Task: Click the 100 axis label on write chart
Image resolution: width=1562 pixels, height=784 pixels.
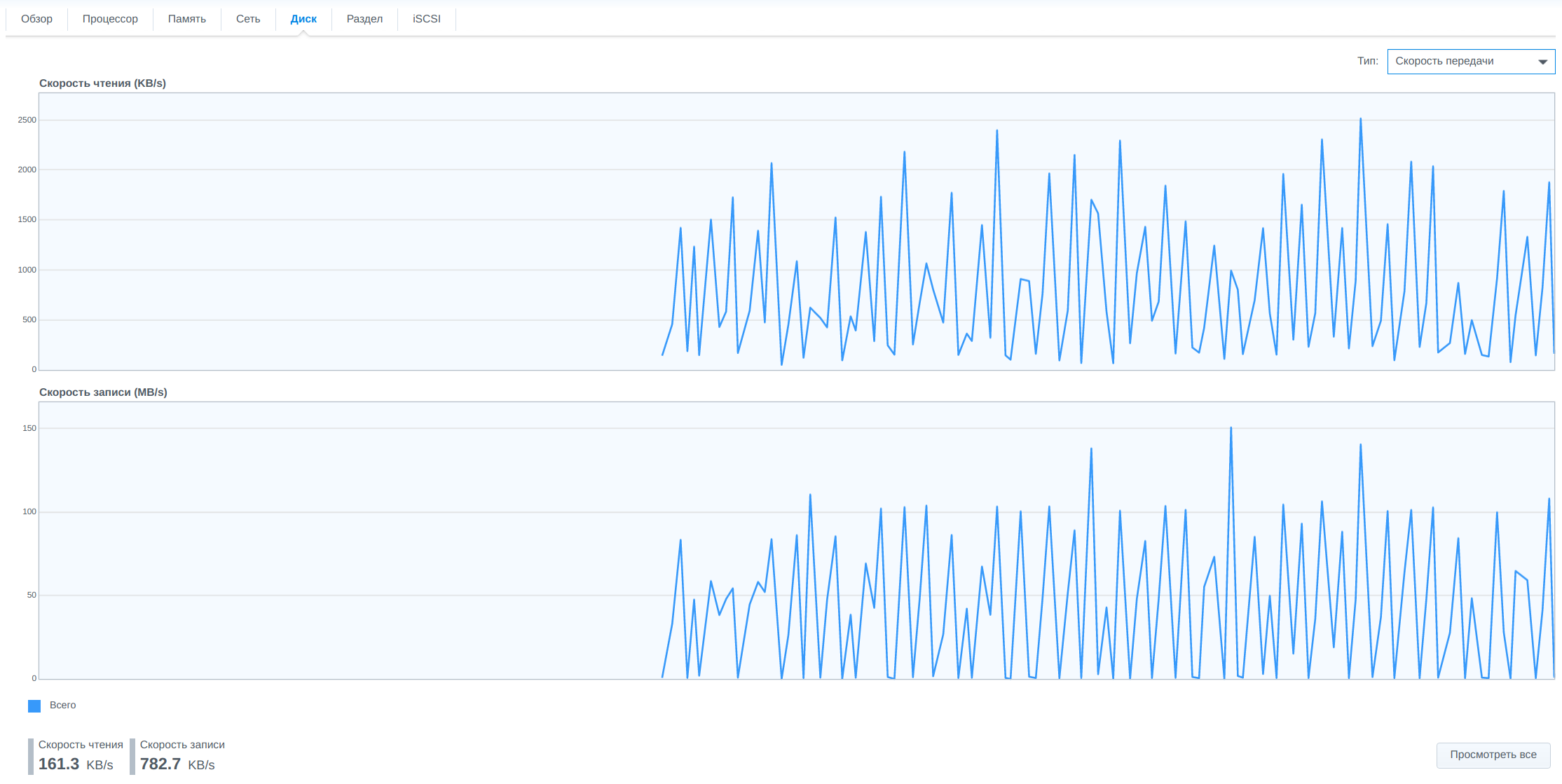Action: tap(29, 511)
